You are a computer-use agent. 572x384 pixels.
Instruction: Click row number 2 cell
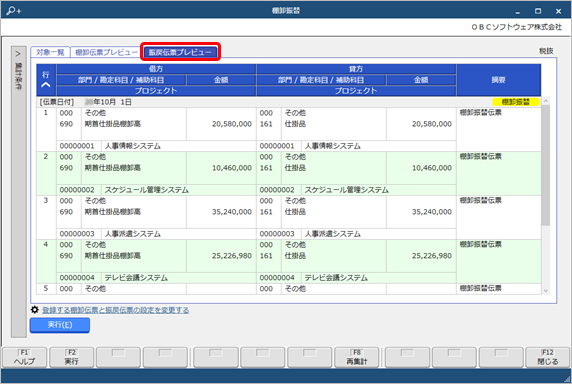point(46,173)
